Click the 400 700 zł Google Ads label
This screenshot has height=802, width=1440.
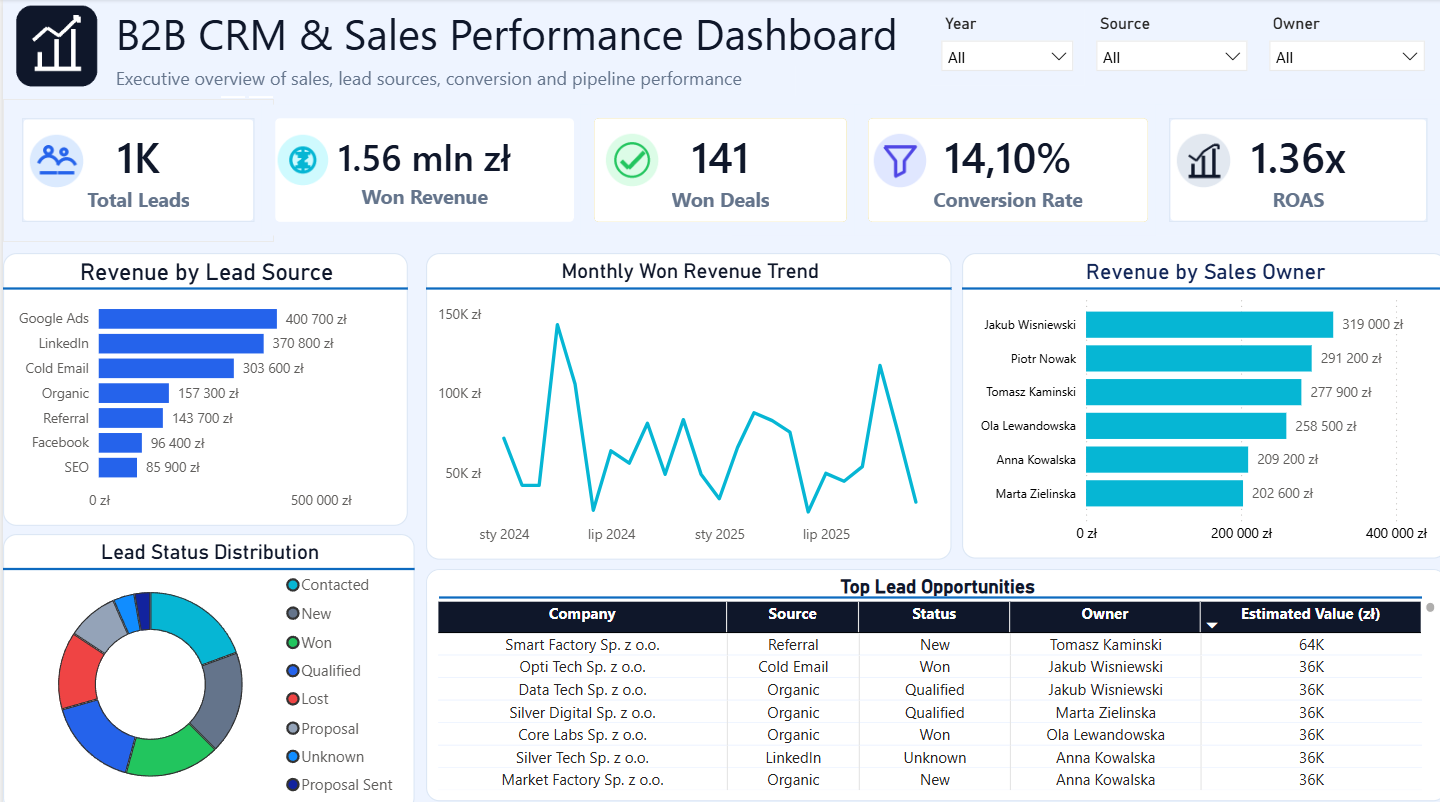[x=316, y=319]
